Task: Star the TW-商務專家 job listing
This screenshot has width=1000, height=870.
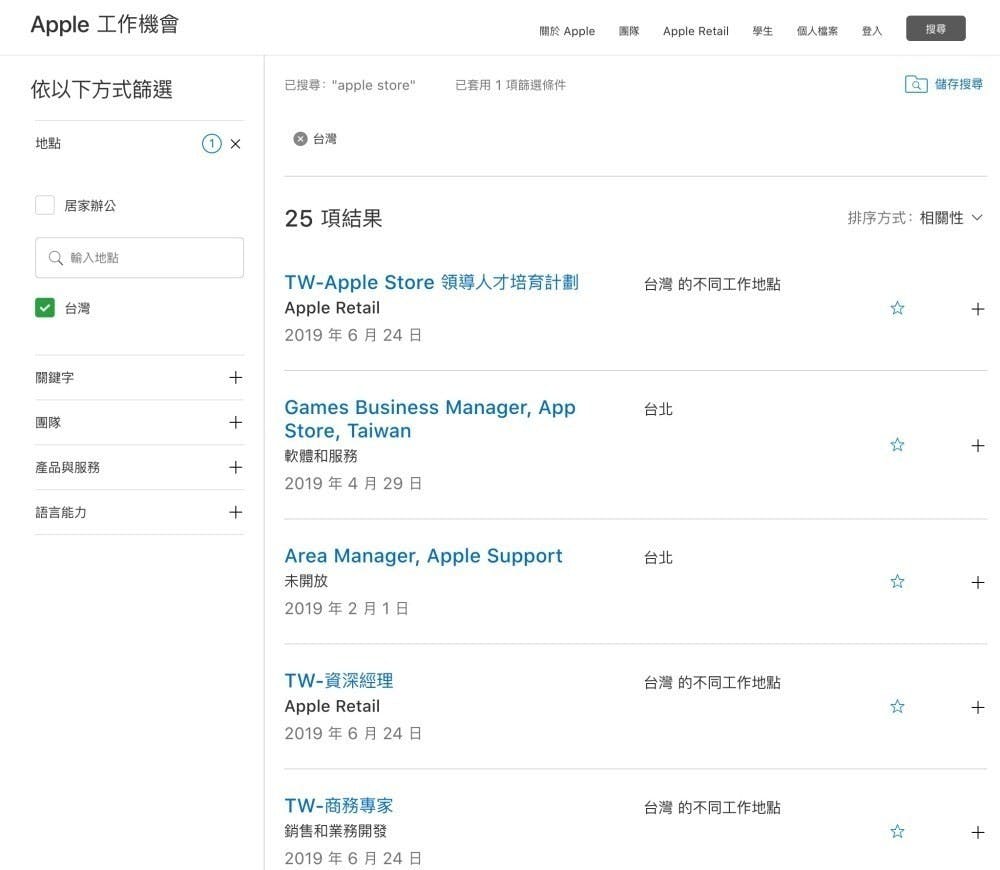Action: [x=897, y=831]
